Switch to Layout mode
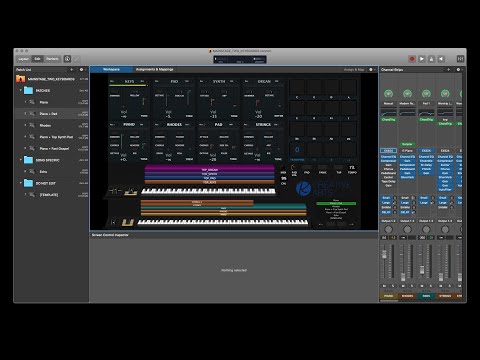The width and height of the screenshot is (480, 360). 23,59
